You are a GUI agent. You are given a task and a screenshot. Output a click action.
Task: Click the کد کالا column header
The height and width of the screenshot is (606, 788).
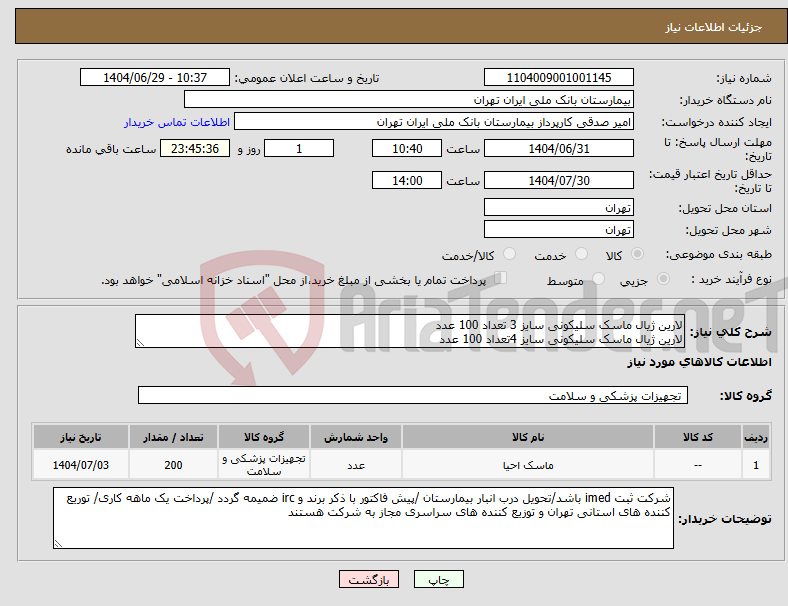point(698,437)
